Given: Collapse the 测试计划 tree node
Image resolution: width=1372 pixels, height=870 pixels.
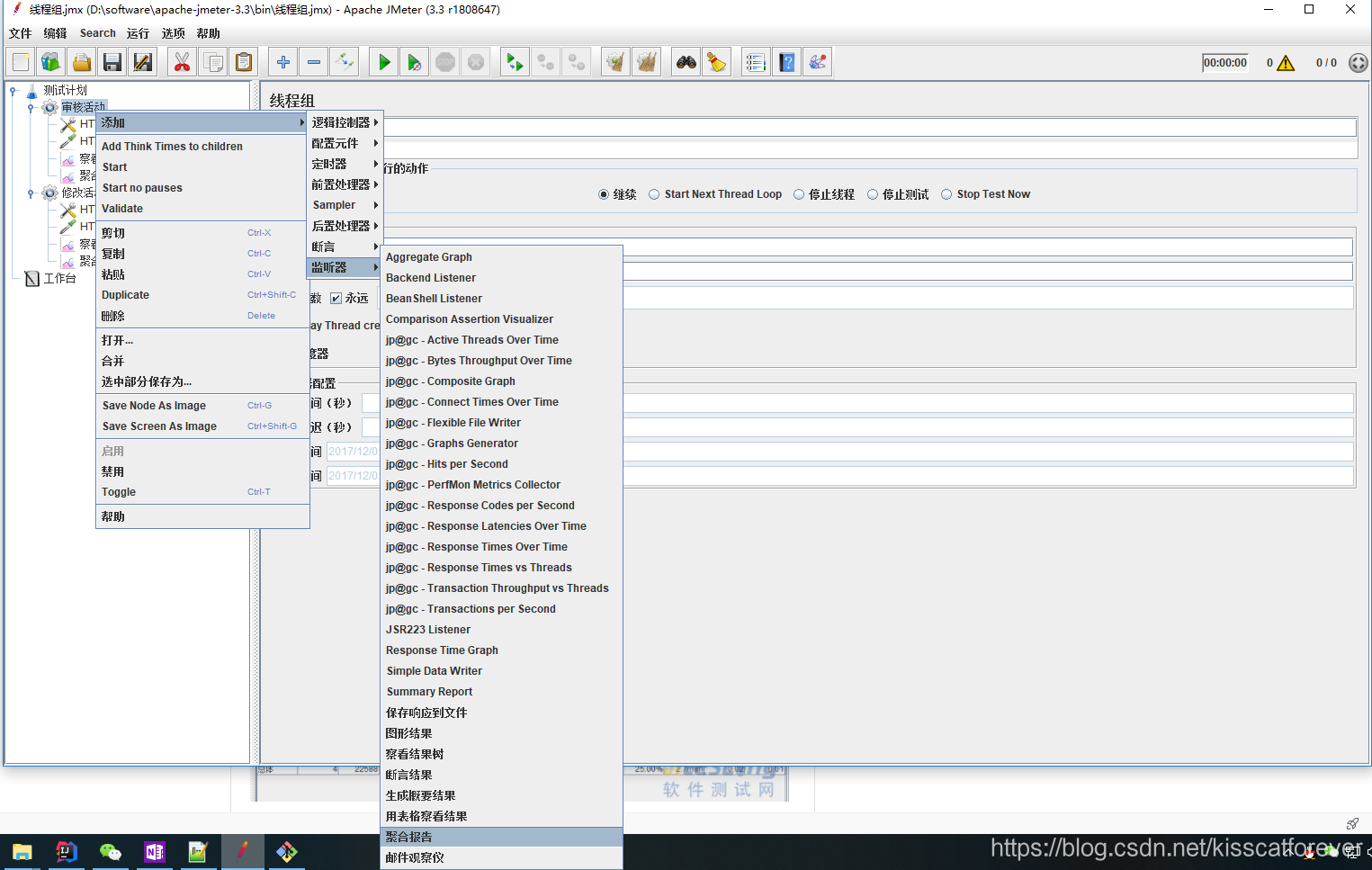Looking at the screenshot, I should pos(13,90).
